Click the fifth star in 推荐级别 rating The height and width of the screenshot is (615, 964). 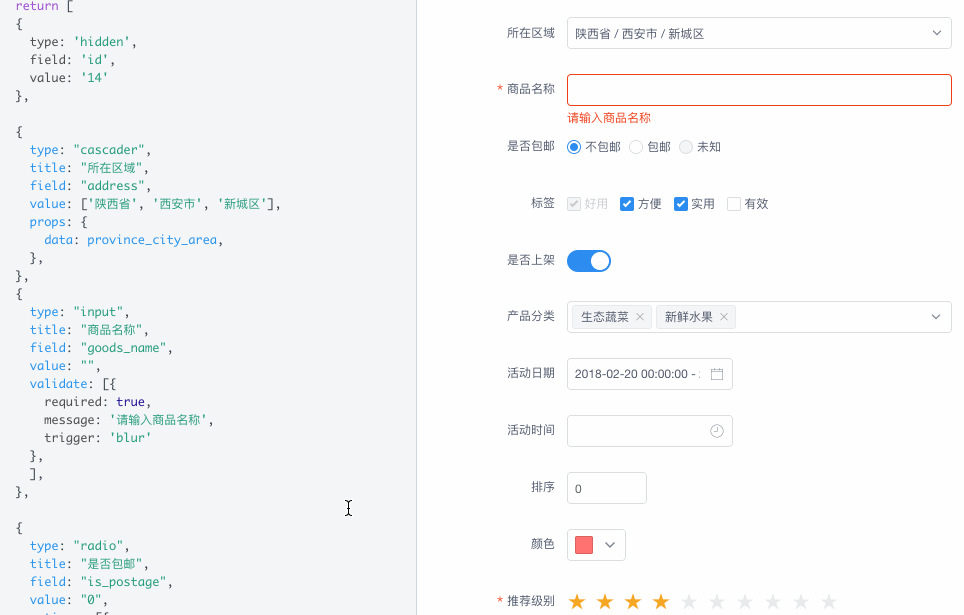pyautogui.click(x=688, y=601)
